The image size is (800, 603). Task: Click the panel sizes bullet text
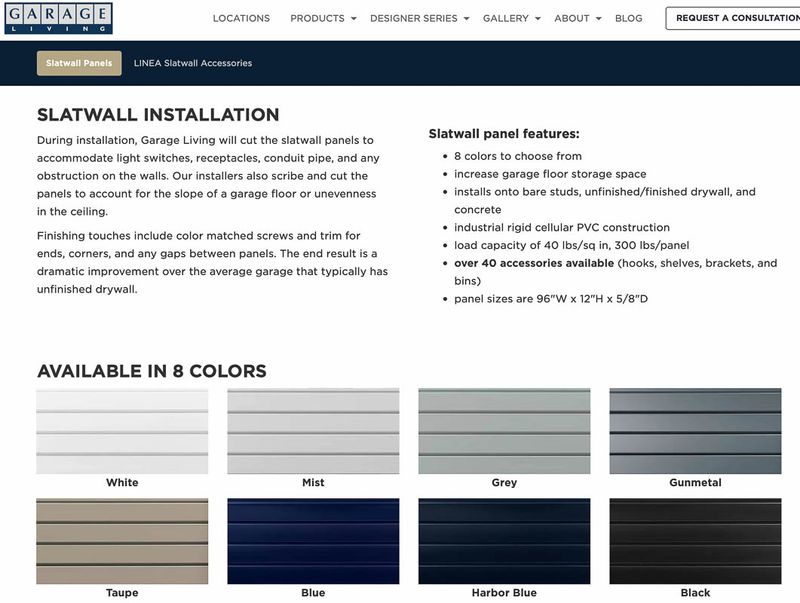(551, 299)
